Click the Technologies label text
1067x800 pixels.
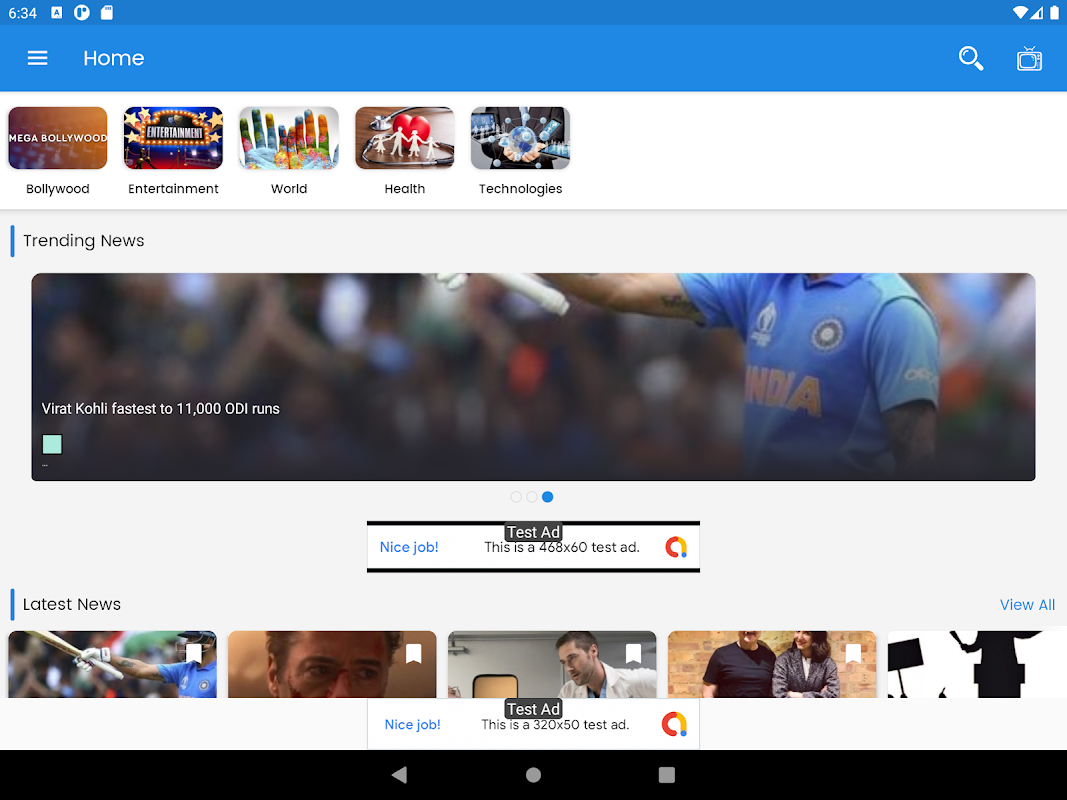pyautogui.click(x=521, y=189)
